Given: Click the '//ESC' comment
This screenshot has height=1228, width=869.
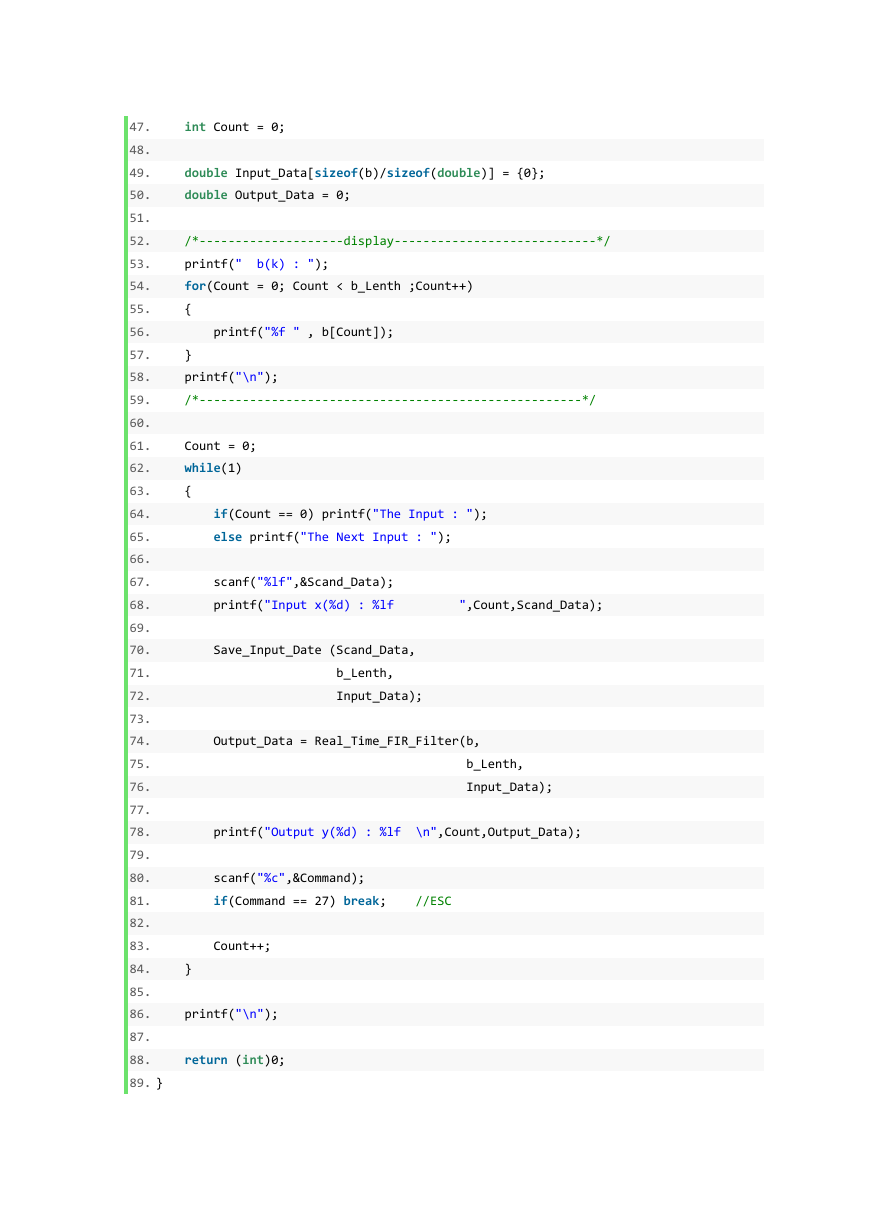Looking at the screenshot, I should [x=433, y=901].
